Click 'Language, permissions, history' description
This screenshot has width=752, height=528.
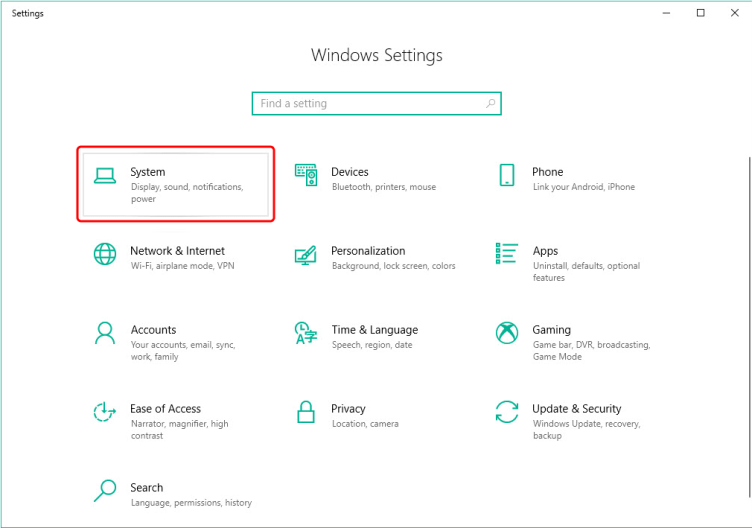[x=191, y=503]
